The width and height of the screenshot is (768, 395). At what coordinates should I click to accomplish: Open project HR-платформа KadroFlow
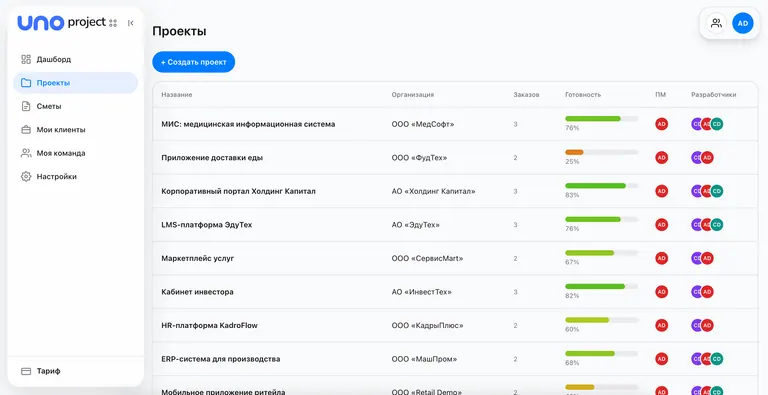pos(210,325)
